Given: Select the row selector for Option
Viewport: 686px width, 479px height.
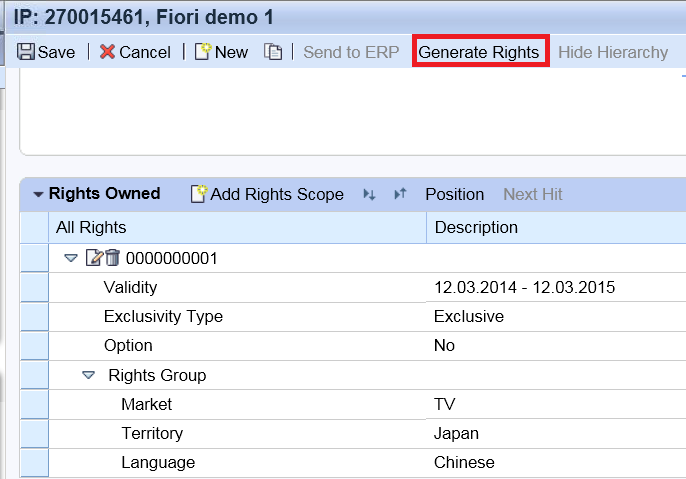Looking at the screenshot, I should pos(35,346).
